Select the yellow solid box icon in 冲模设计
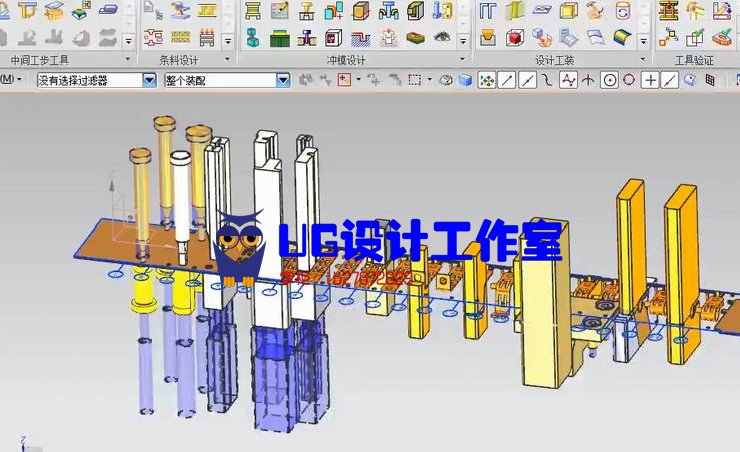740x452 pixels. click(x=361, y=10)
